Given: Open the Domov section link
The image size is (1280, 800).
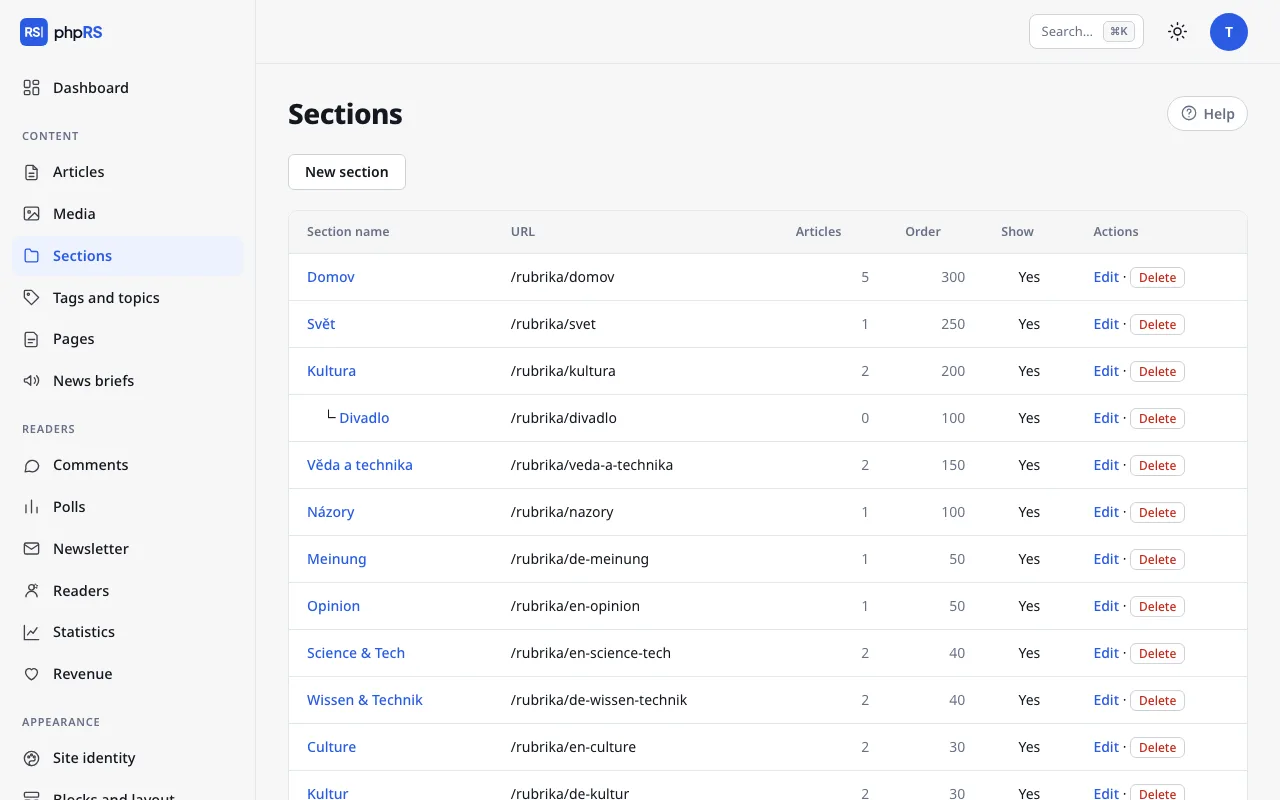Looking at the screenshot, I should coord(331,277).
